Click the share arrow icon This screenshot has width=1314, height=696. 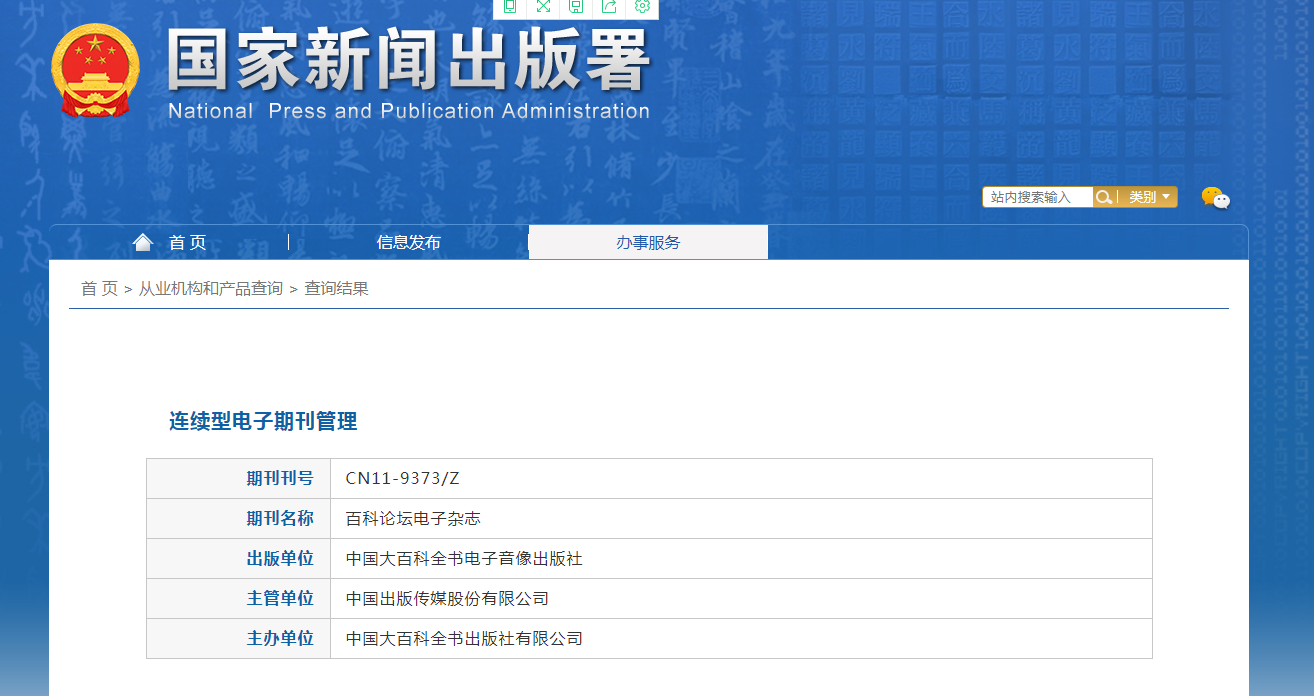tap(609, 7)
